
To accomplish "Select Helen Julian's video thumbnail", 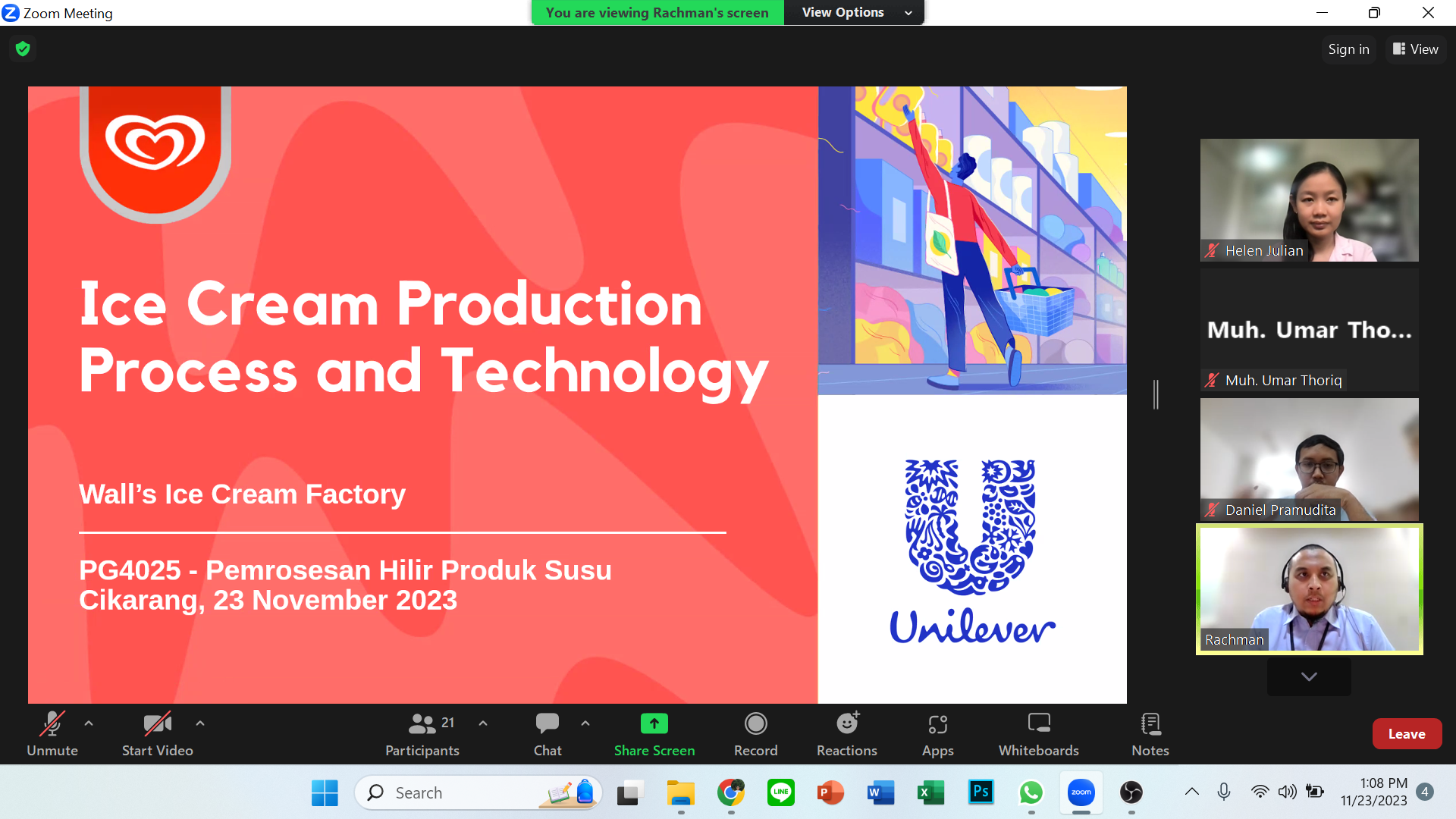I will coord(1309,200).
